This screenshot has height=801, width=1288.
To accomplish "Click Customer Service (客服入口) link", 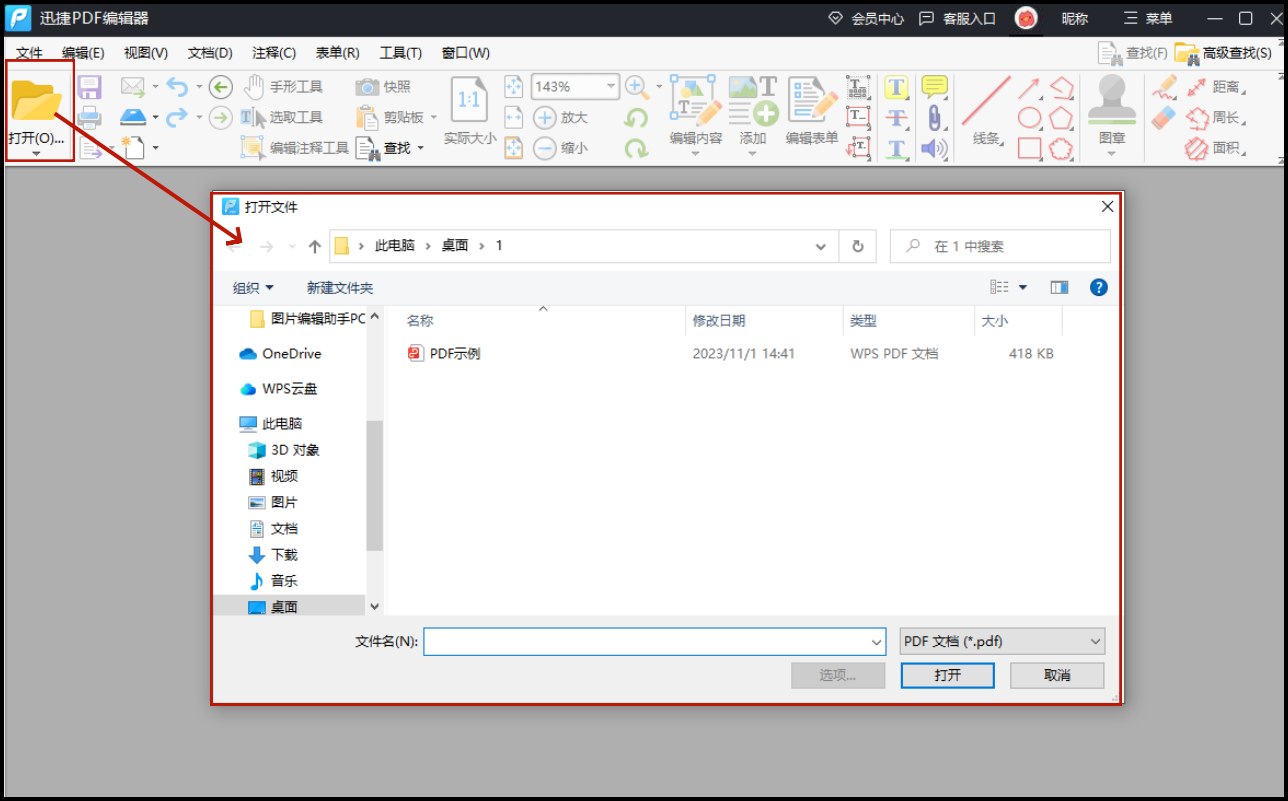I will [x=957, y=19].
